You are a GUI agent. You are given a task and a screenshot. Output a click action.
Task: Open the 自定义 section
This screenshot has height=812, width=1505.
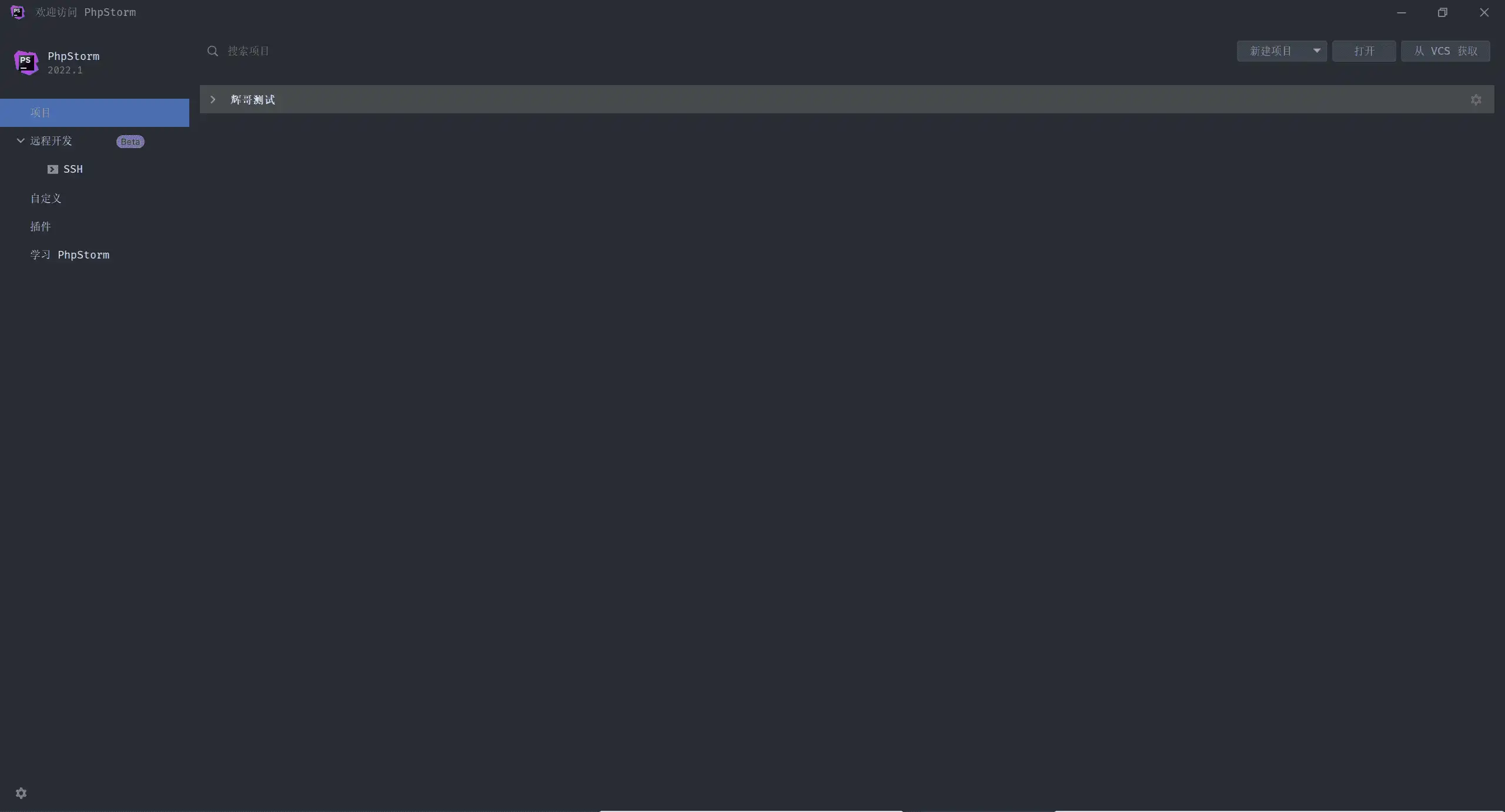(46, 199)
